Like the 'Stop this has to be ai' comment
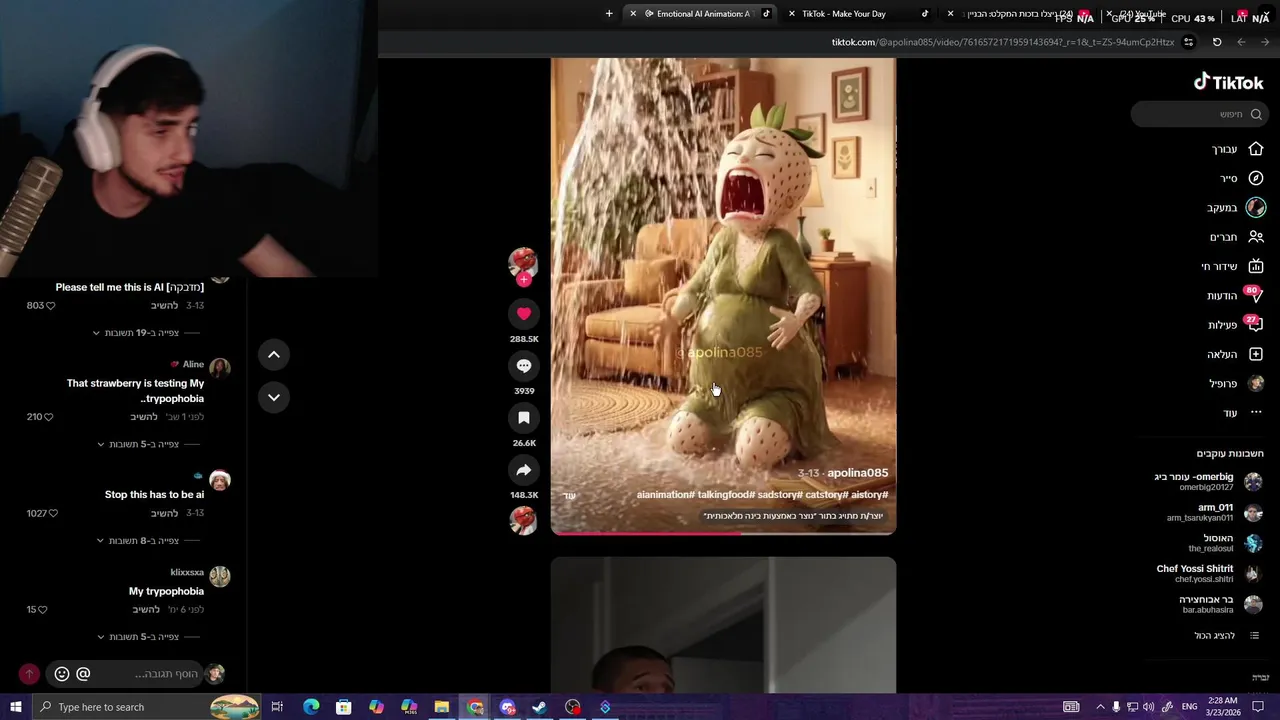The width and height of the screenshot is (1280, 720). click(53, 513)
